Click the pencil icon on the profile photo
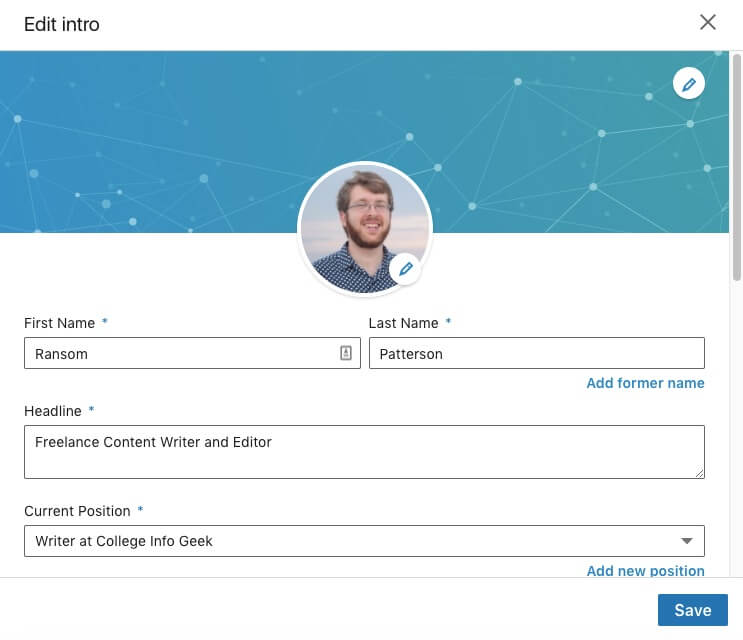This screenshot has width=743, height=640. [405, 269]
